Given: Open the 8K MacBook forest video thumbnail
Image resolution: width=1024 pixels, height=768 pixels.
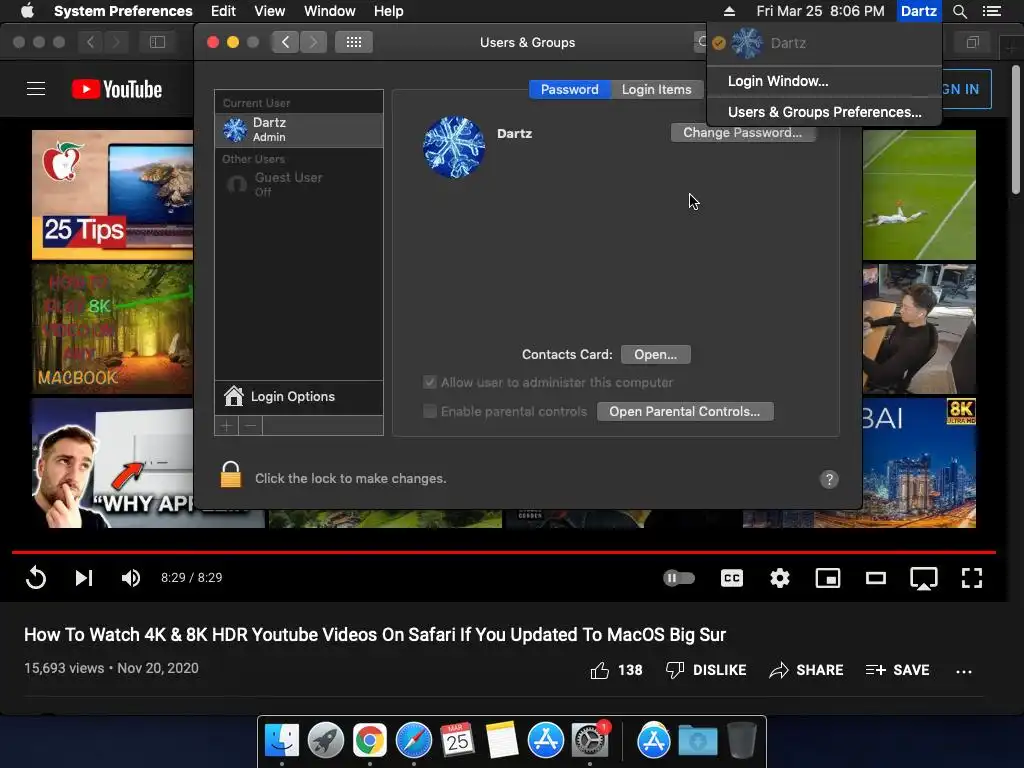Looking at the screenshot, I should click(112, 329).
